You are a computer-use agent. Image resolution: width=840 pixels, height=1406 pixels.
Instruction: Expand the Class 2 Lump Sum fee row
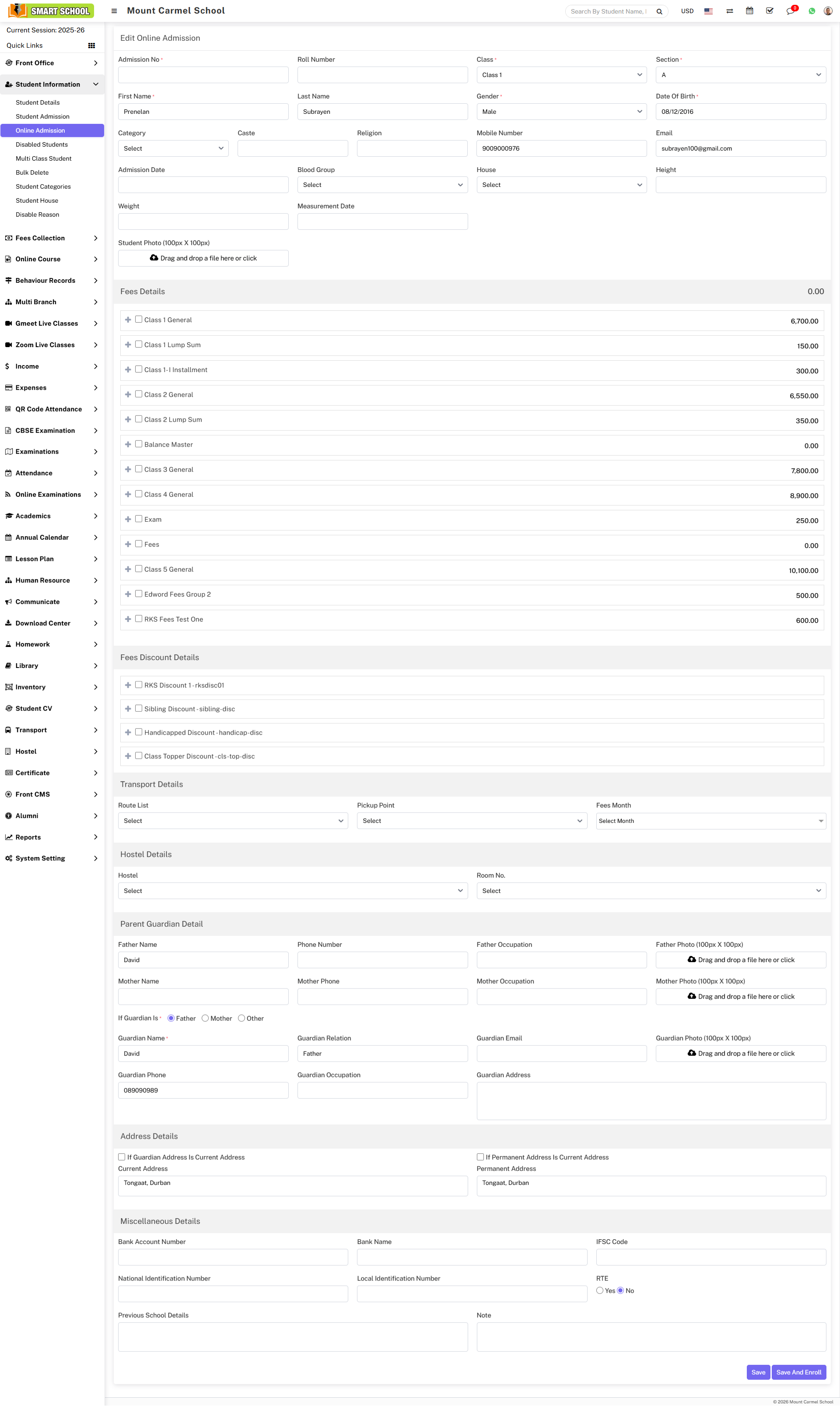(128, 420)
